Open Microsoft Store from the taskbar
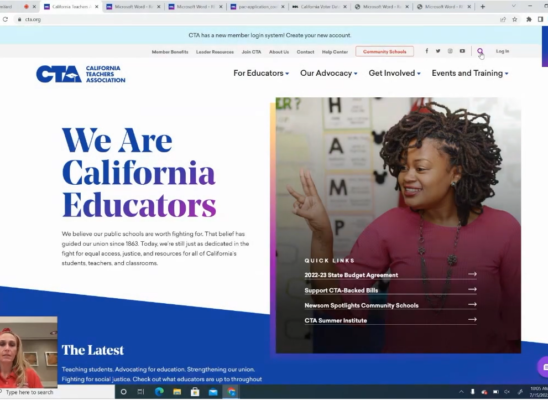The width and height of the screenshot is (548, 400). (195, 392)
